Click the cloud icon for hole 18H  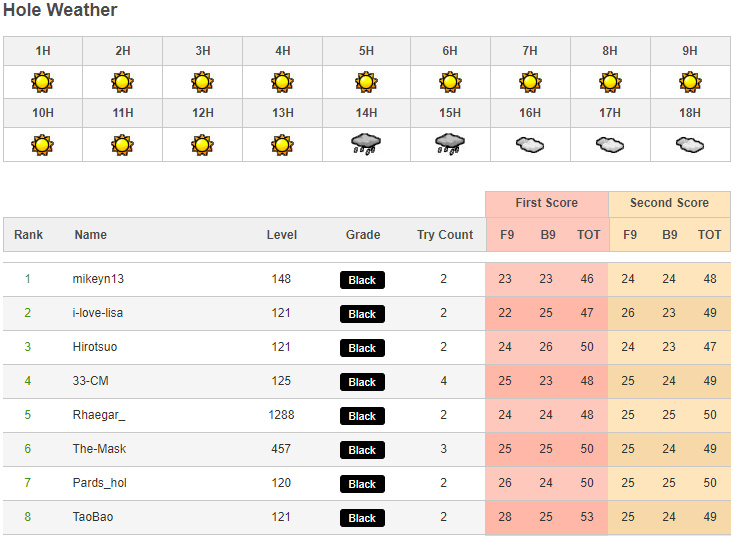point(689,144)
